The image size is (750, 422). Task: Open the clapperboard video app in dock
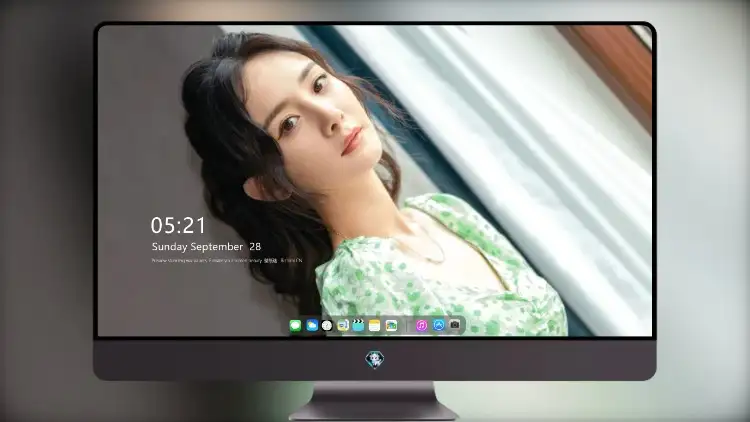(358, 326)
